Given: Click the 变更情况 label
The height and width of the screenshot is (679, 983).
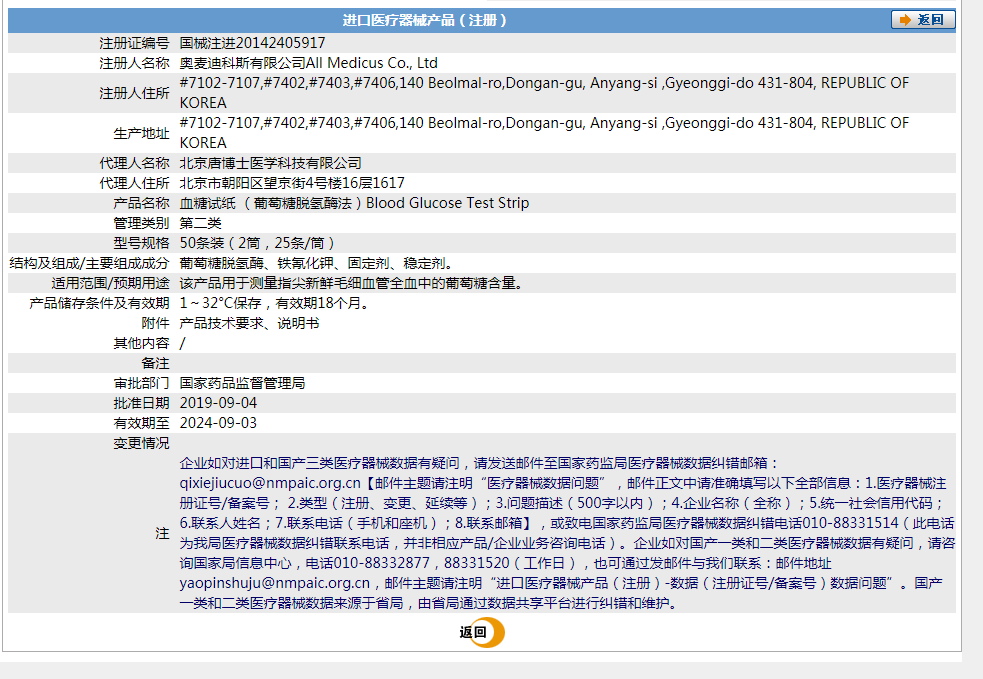Looking at the screenshot, I should click(x=141, y=443).
